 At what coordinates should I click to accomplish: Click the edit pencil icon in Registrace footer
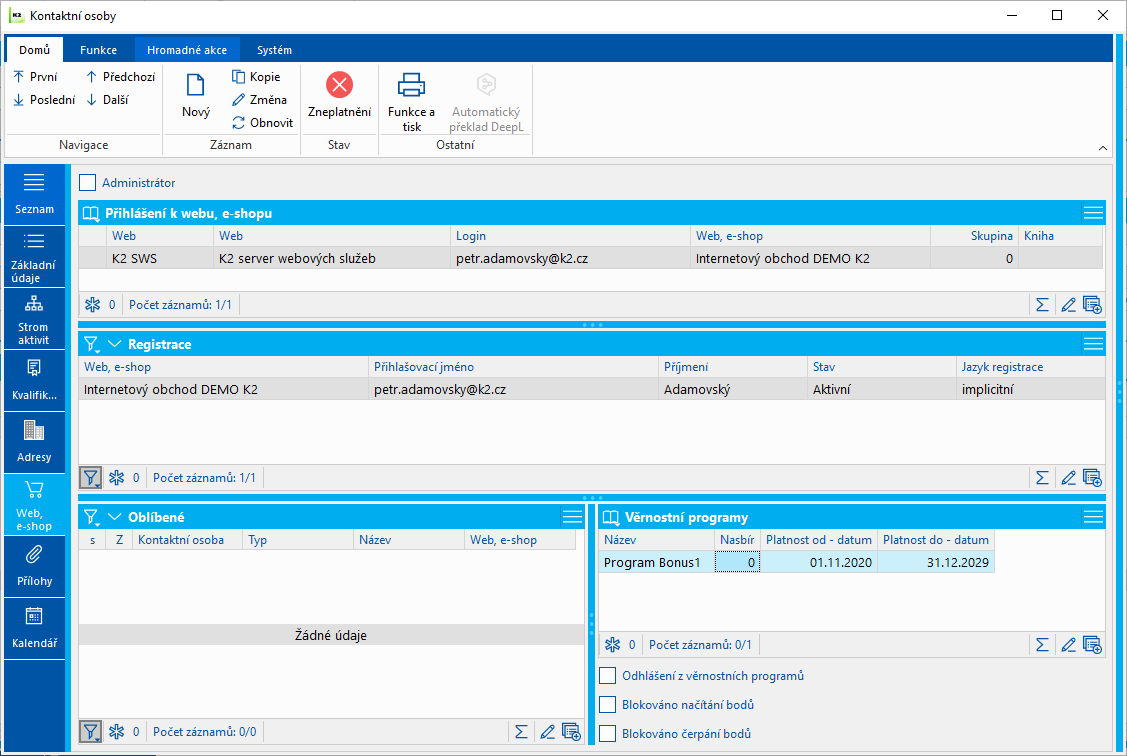pyautogui.click(x=1068, y=477)
